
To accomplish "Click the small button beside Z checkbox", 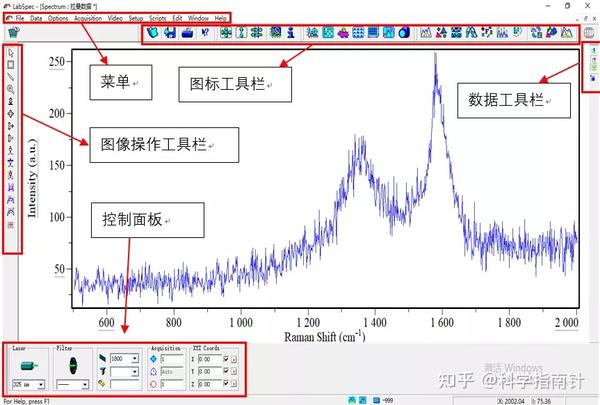I will pos(234,384).
